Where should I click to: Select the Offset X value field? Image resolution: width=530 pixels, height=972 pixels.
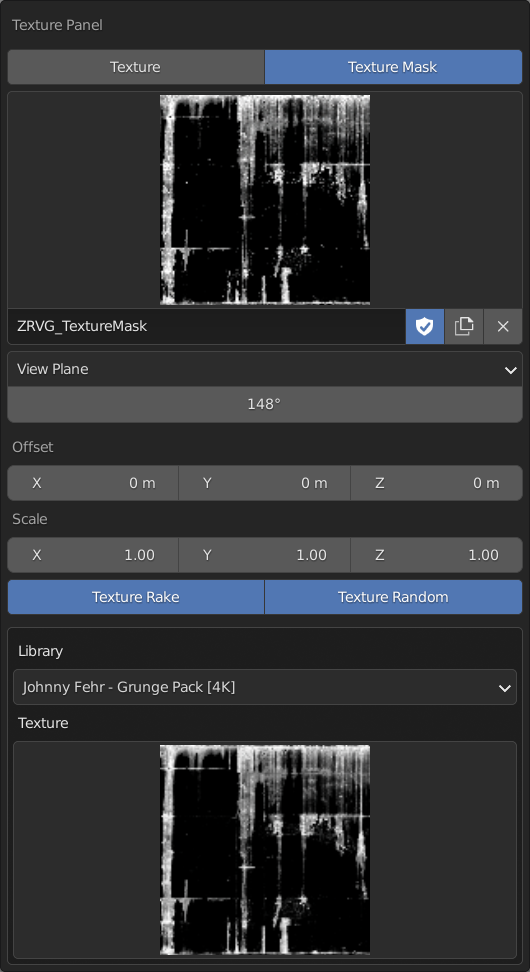(x=93, y=483)
